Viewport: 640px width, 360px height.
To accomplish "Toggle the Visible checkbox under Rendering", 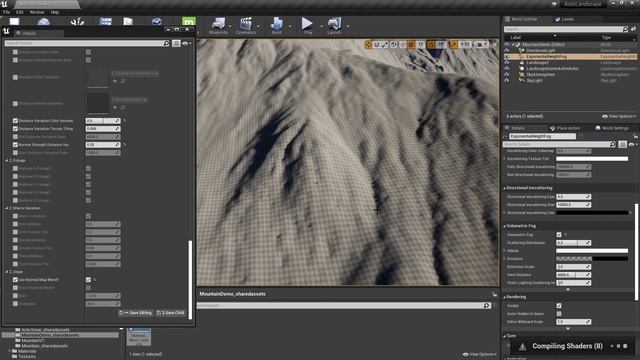I will 559,306.
